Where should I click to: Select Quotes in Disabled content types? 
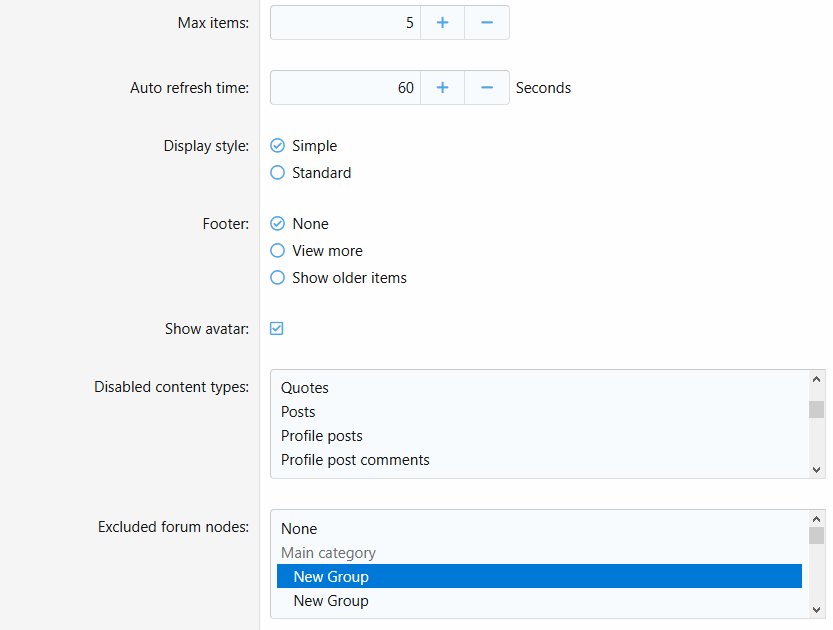point(305,388)
